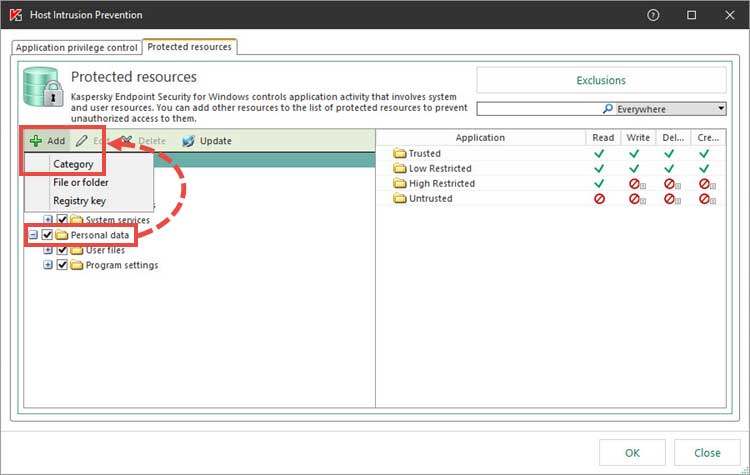Screen dimensions: 750x475
Task: Click the Delete checkmark for Low Restricted
Action: (669, 168)
